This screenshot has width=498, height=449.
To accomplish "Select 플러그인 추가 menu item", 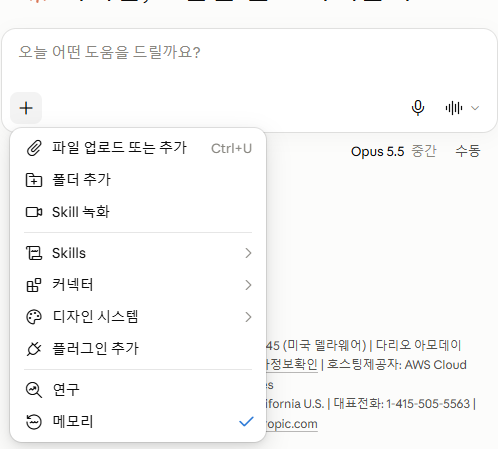I will point(138,349).
